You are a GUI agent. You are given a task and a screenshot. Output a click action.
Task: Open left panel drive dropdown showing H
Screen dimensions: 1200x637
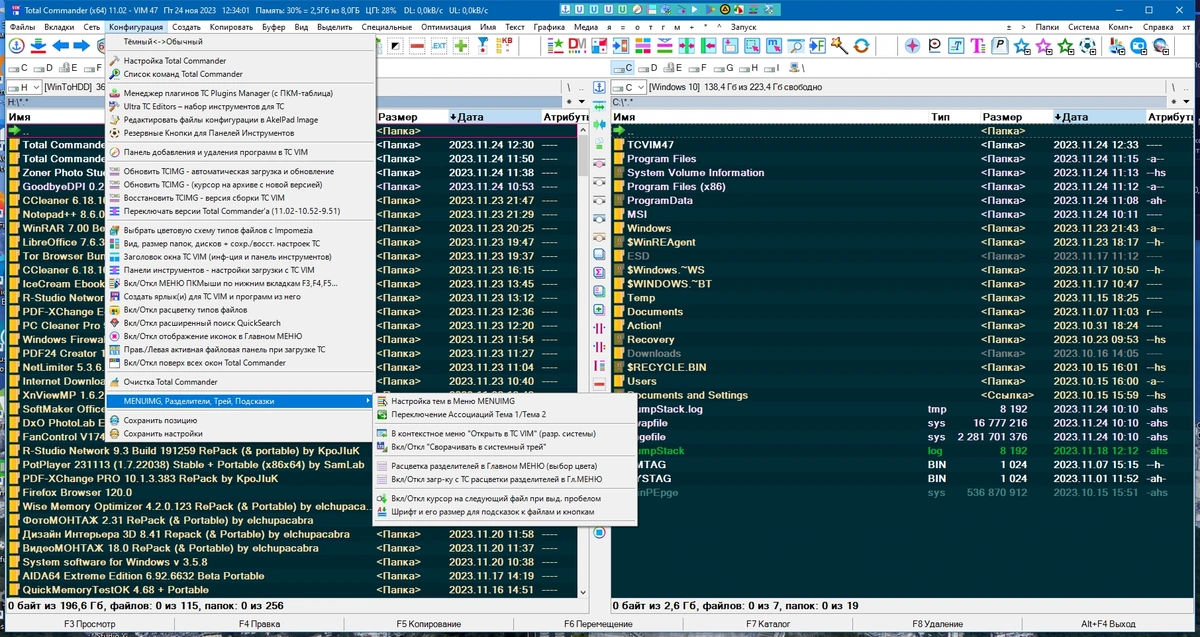point(24,87)
